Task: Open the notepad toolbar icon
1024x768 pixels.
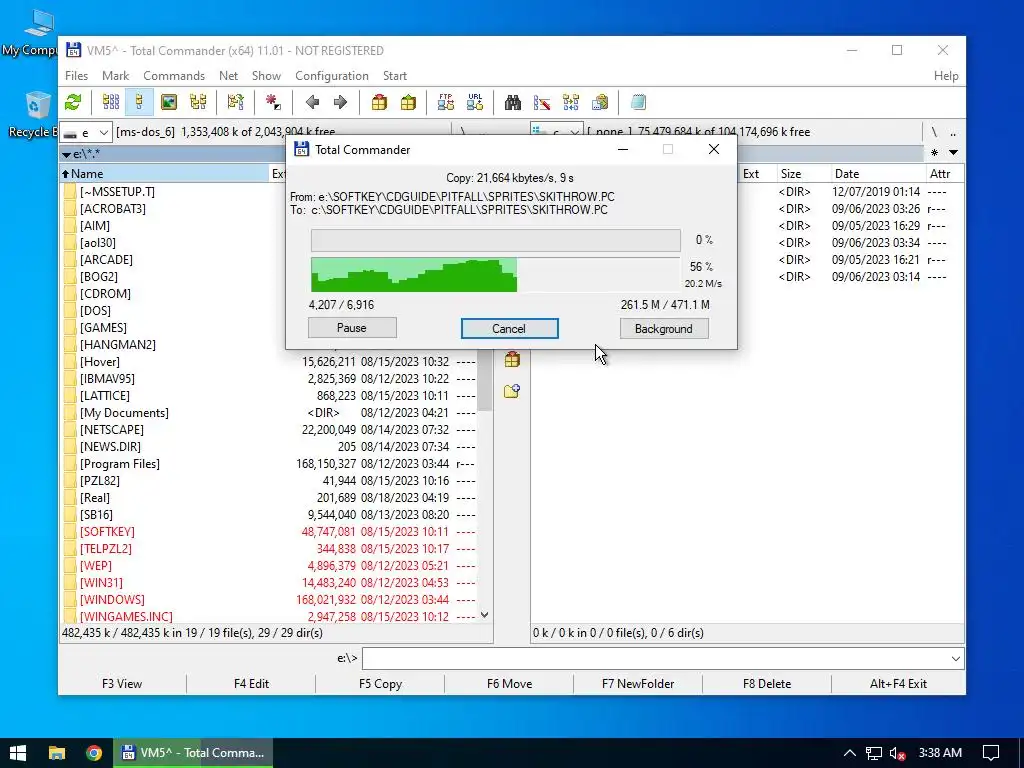Action: (x=638, y=103)
